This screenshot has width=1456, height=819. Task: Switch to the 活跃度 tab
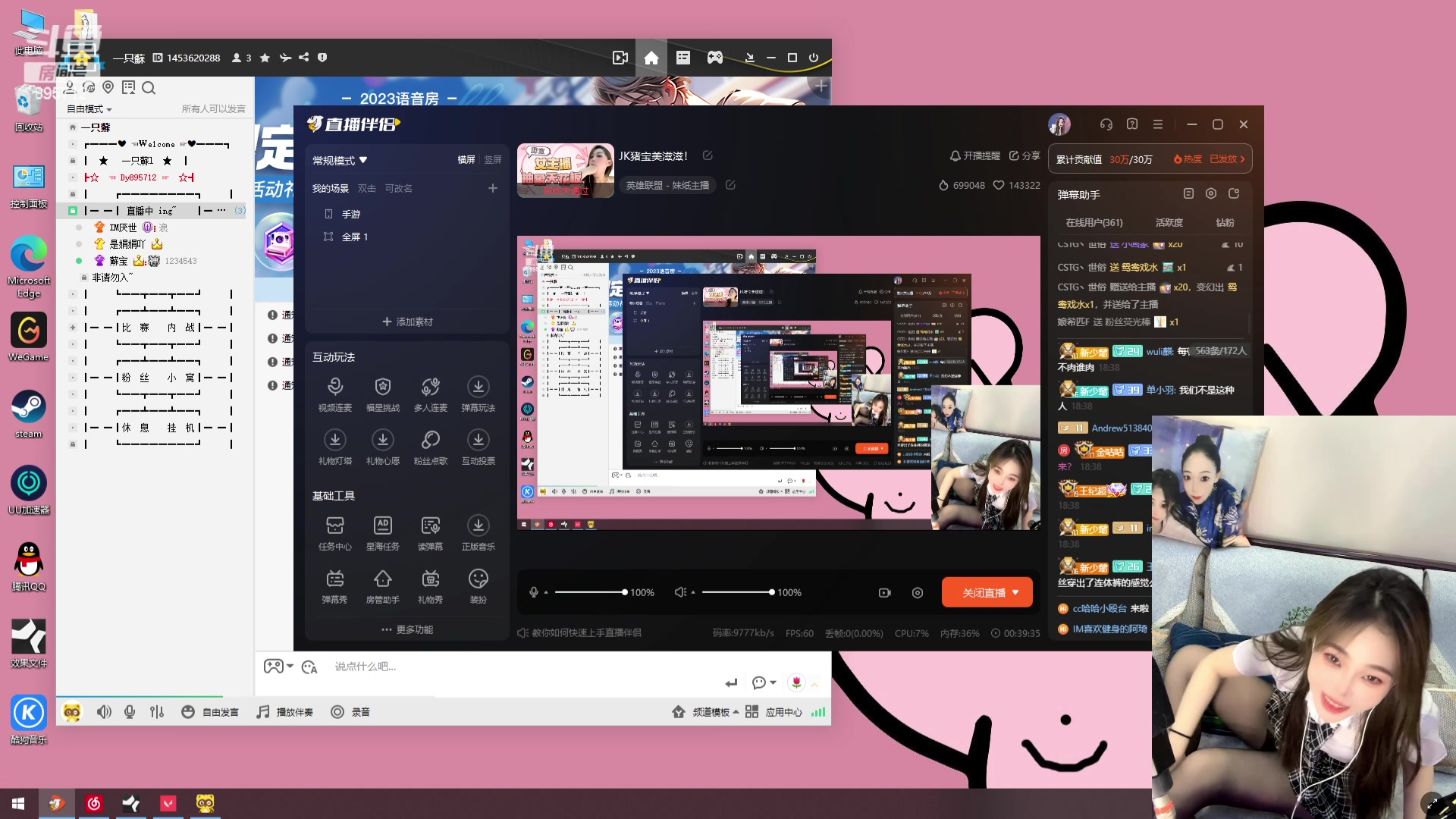click(1169, 223)
